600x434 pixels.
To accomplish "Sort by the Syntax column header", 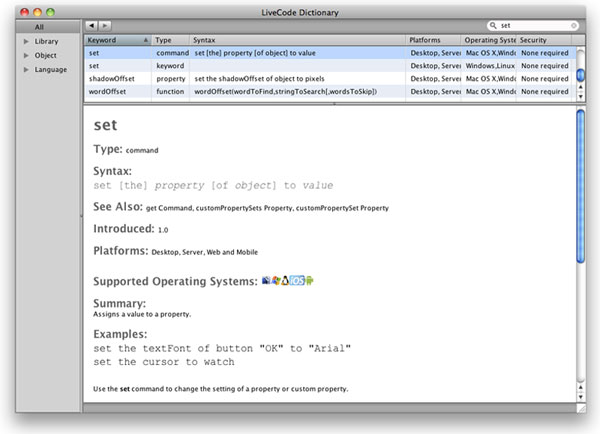I will tap(297, 40).
